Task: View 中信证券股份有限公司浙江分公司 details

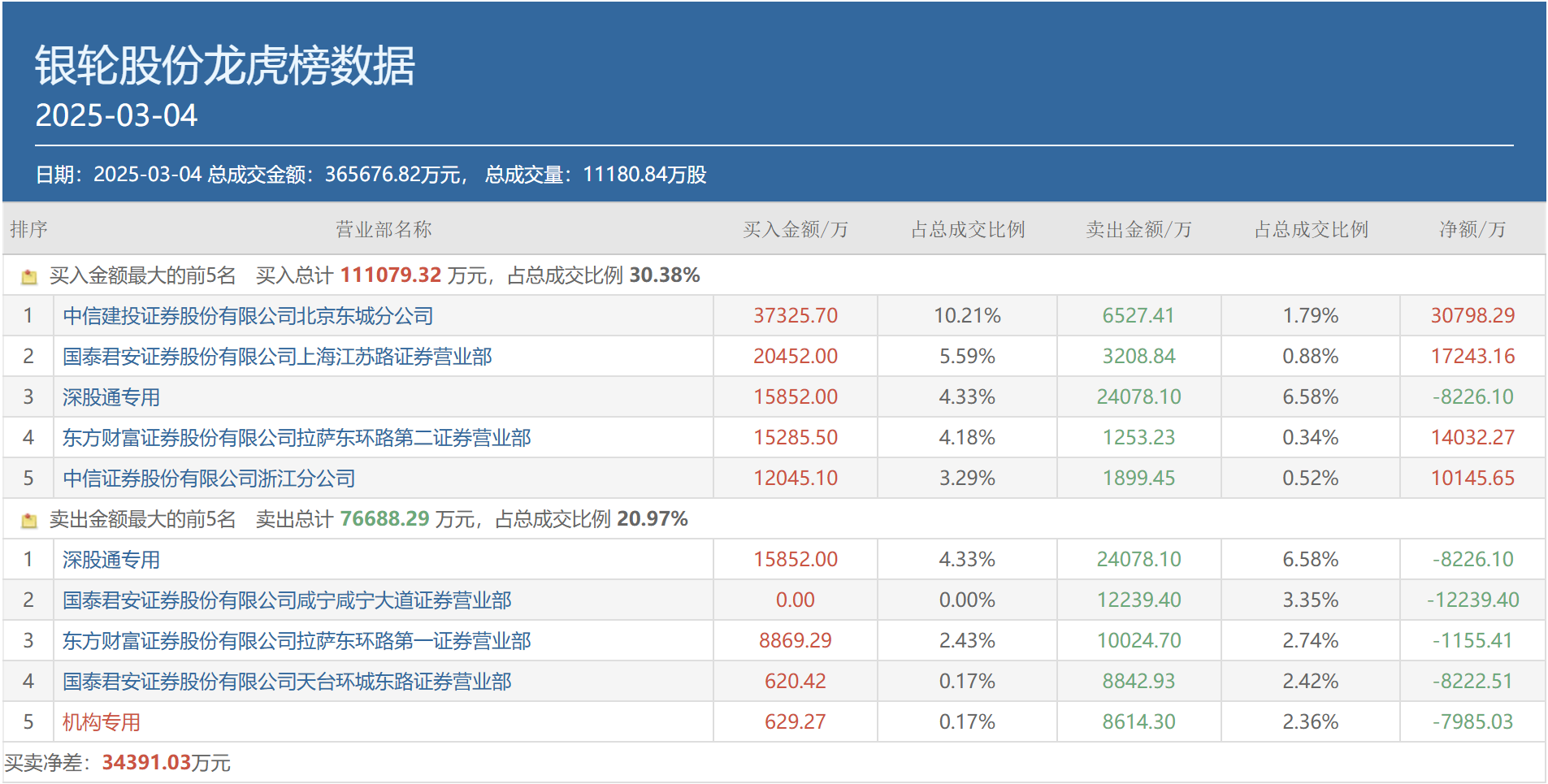Action: (x=207, y=478)
